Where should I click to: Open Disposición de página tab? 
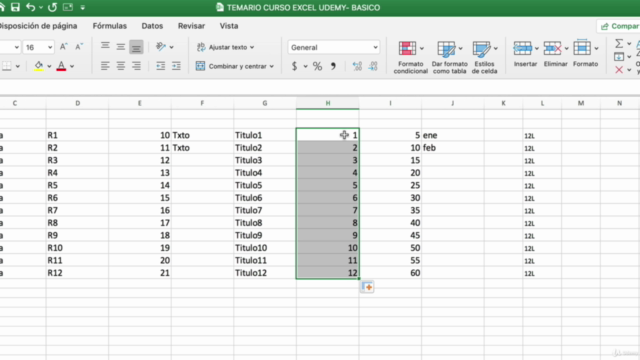tap(38, 26)
